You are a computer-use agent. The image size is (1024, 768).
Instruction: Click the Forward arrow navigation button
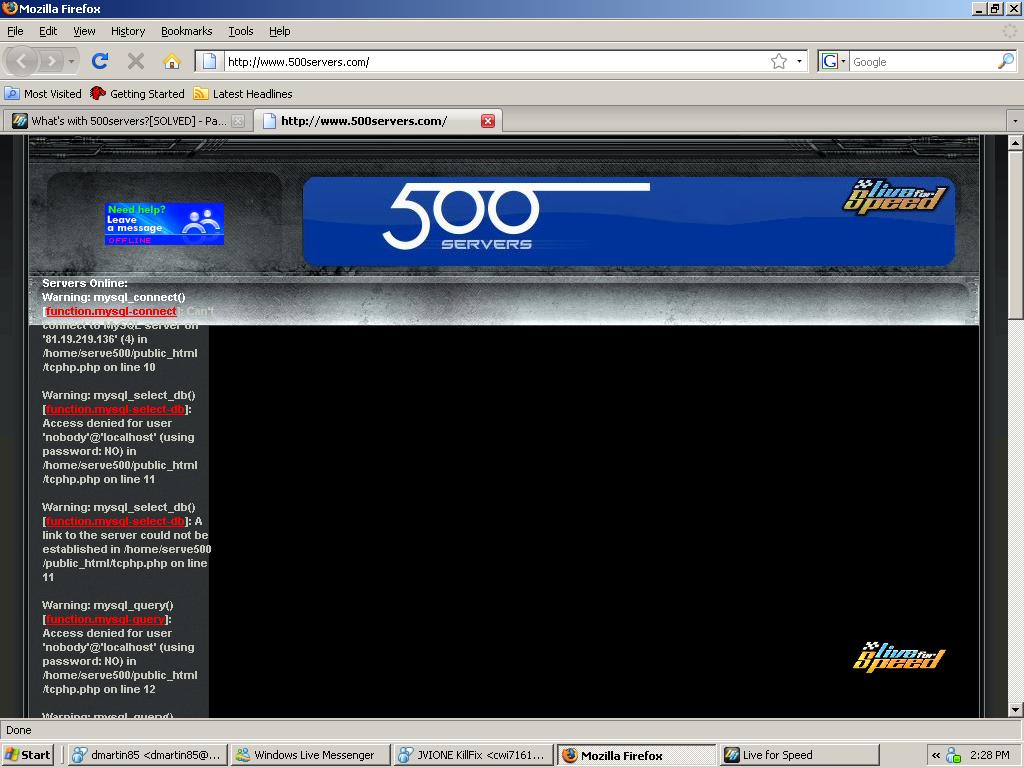[52, 61]
